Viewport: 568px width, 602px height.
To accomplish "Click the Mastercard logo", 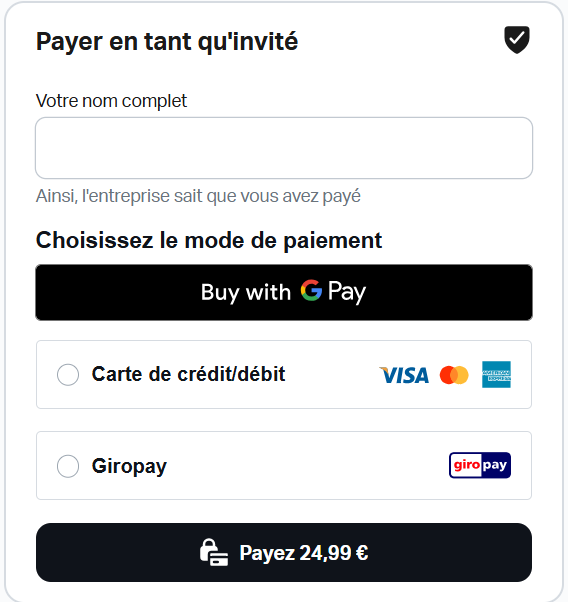I will click(x=454, y=375).
